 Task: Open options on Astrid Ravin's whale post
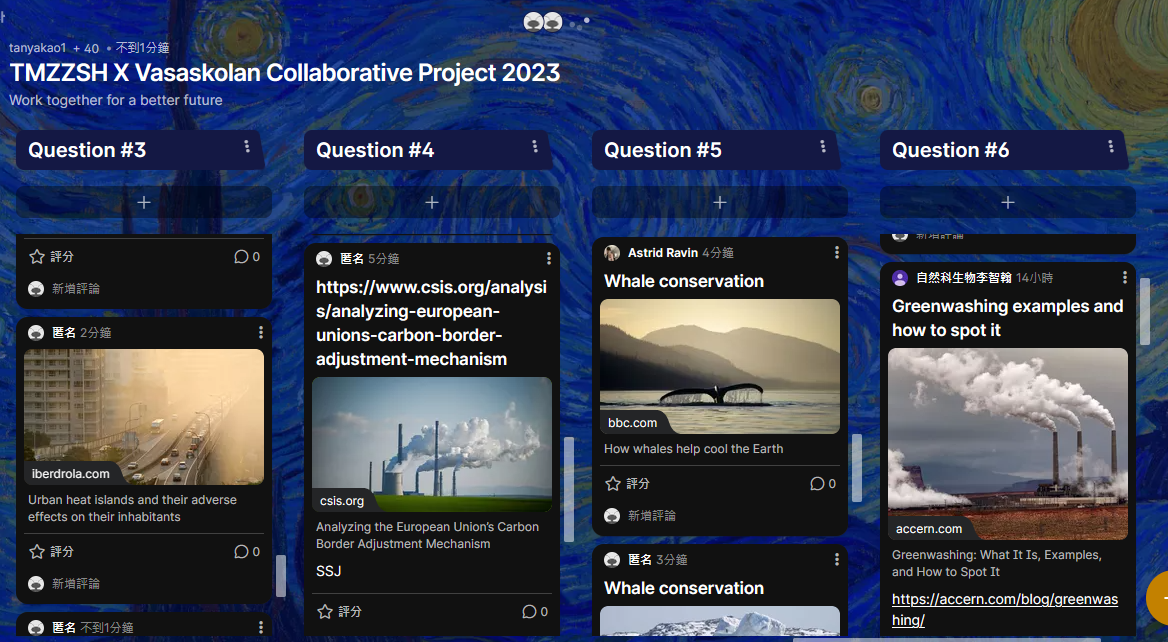pyautogui.click(x=837, y=253)
